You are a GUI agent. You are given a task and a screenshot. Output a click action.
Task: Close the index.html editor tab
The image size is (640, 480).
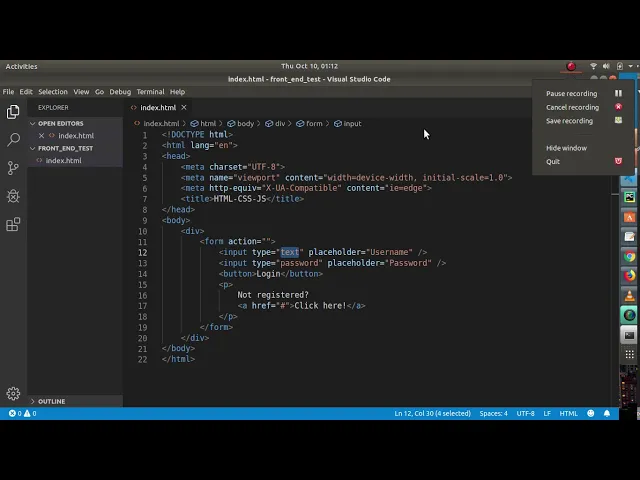(184, 107)
